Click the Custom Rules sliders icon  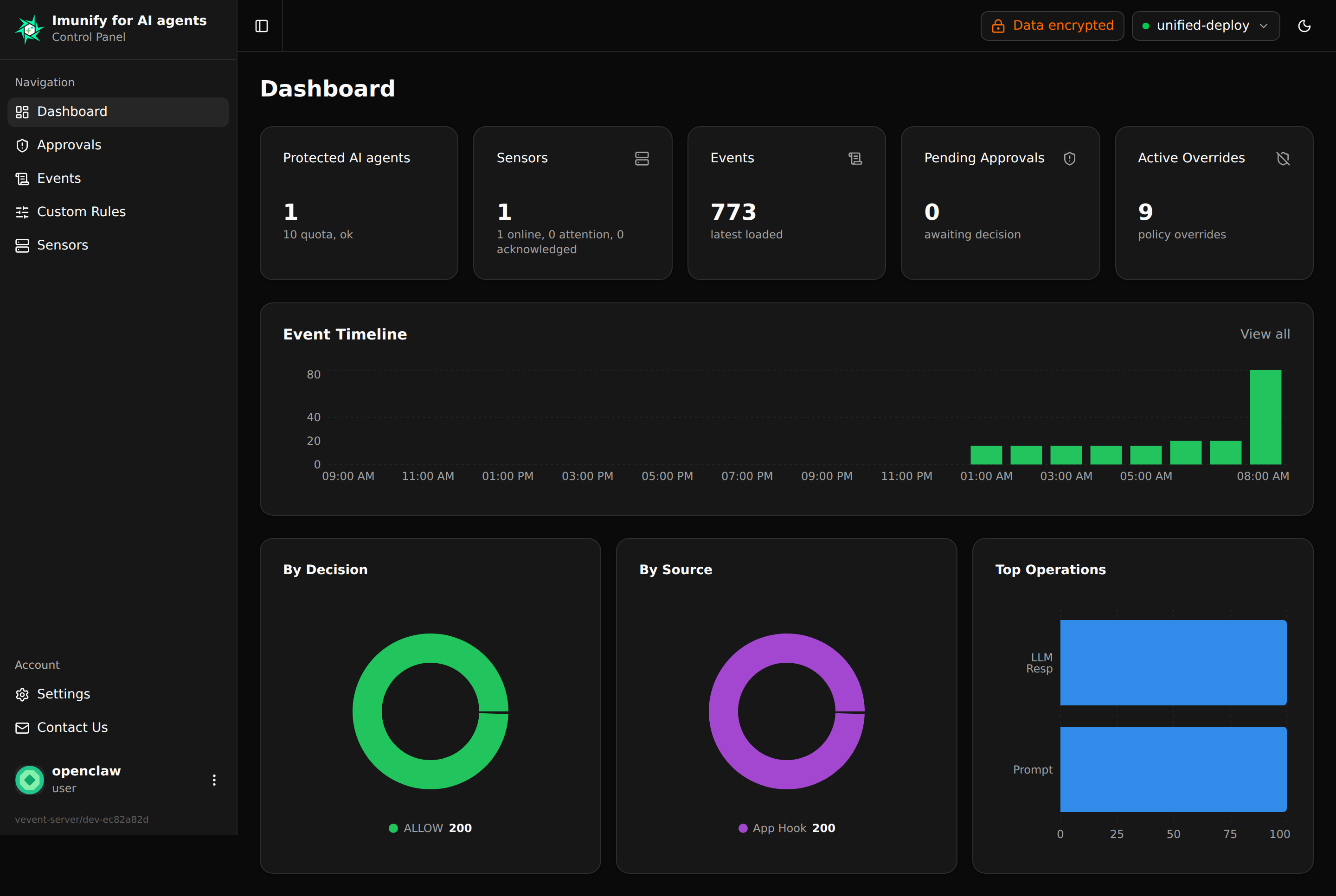(22, 212)
